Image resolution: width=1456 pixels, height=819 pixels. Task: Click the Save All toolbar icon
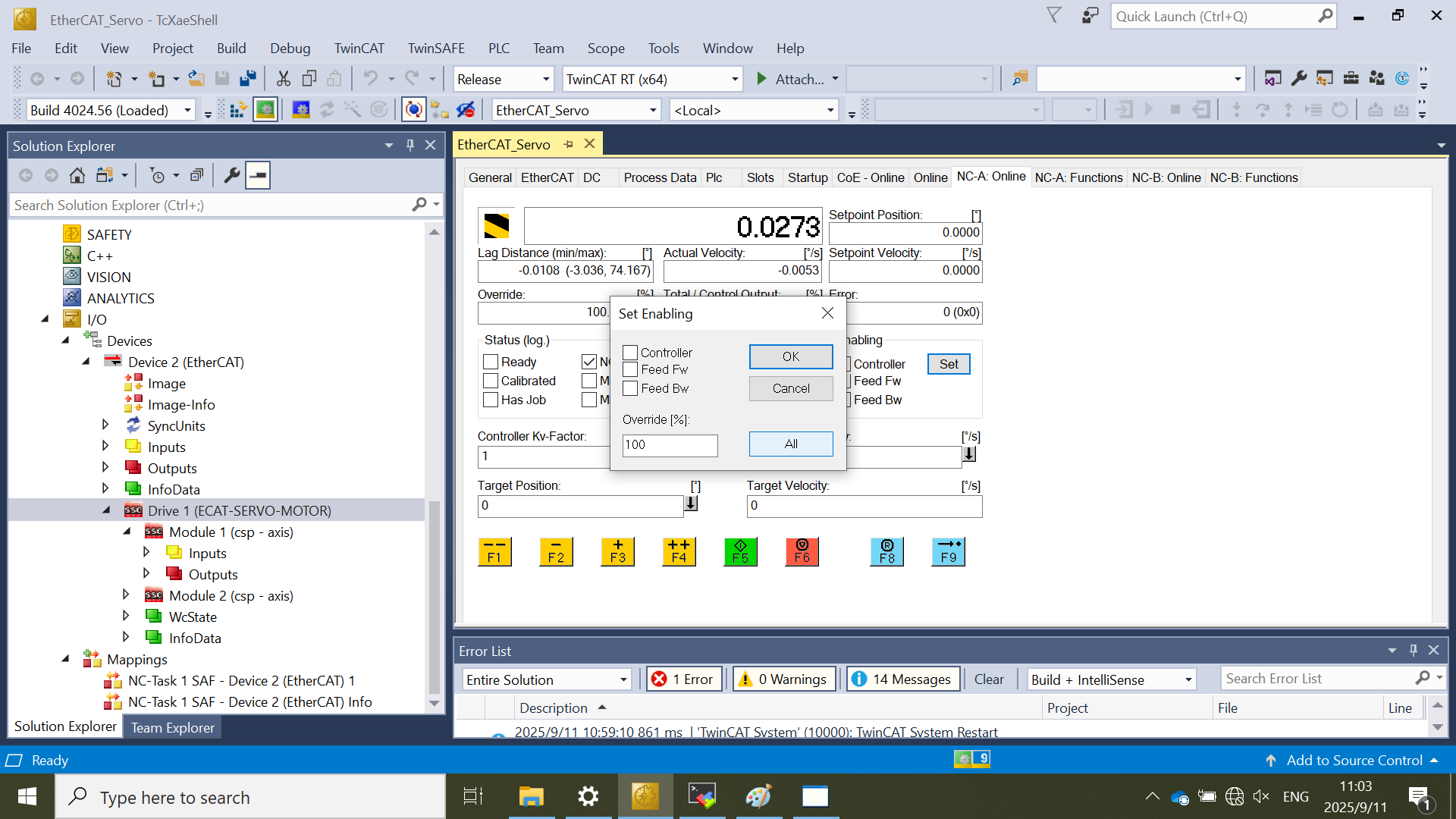coord(247,79)
